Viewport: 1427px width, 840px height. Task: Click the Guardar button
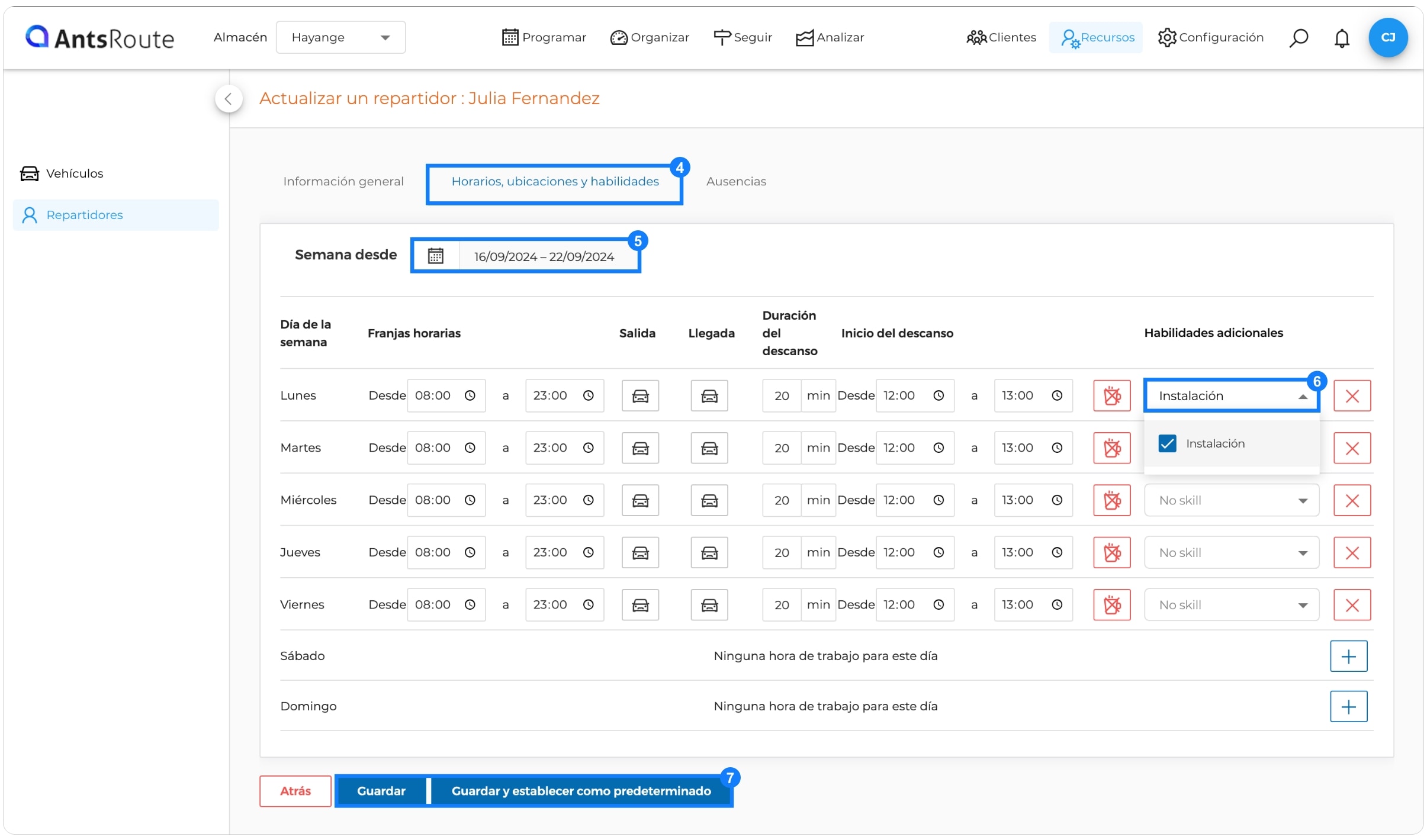381,791
